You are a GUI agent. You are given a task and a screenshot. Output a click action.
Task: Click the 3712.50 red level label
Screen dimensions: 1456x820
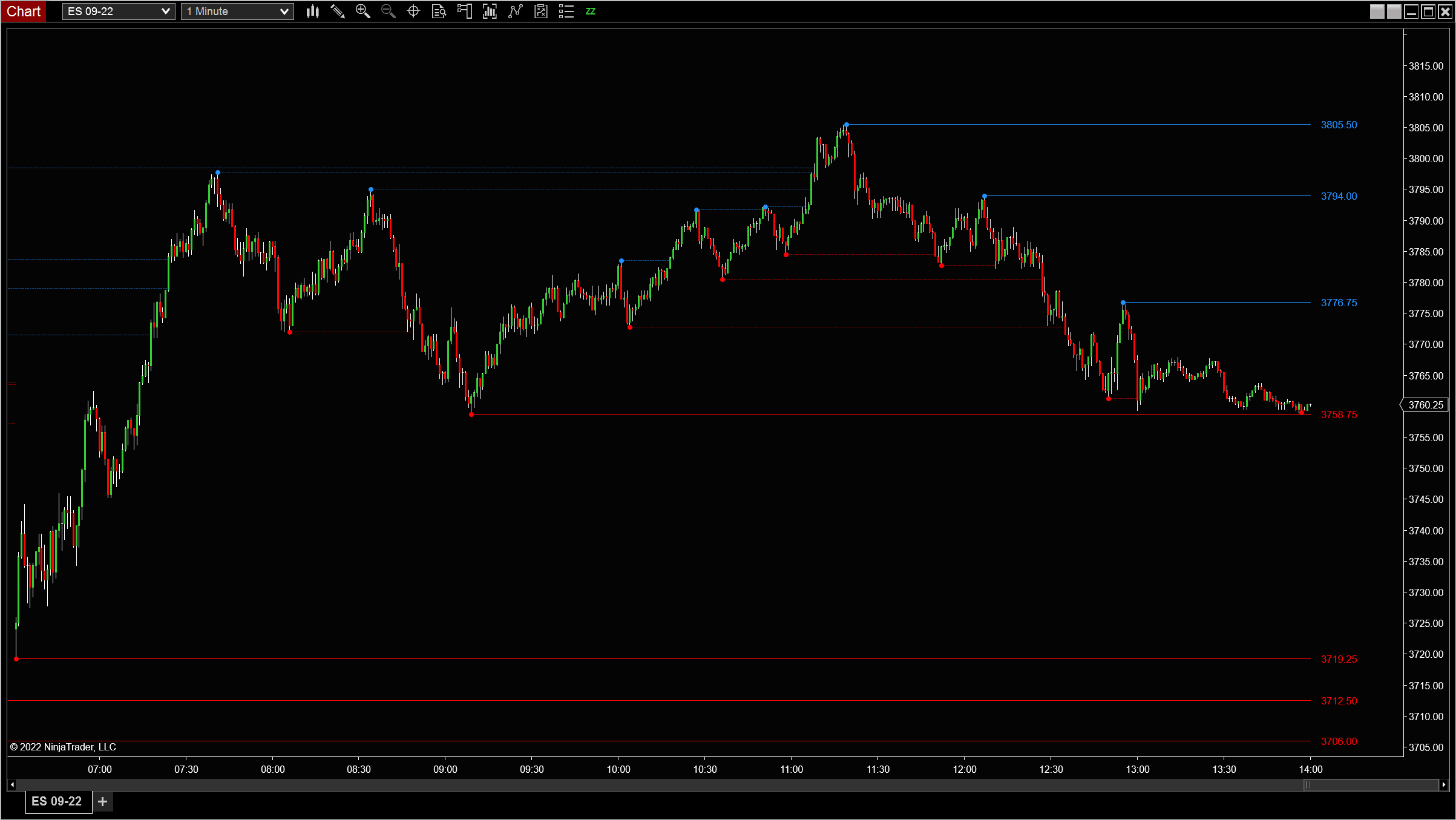[x=1339, y=701]
